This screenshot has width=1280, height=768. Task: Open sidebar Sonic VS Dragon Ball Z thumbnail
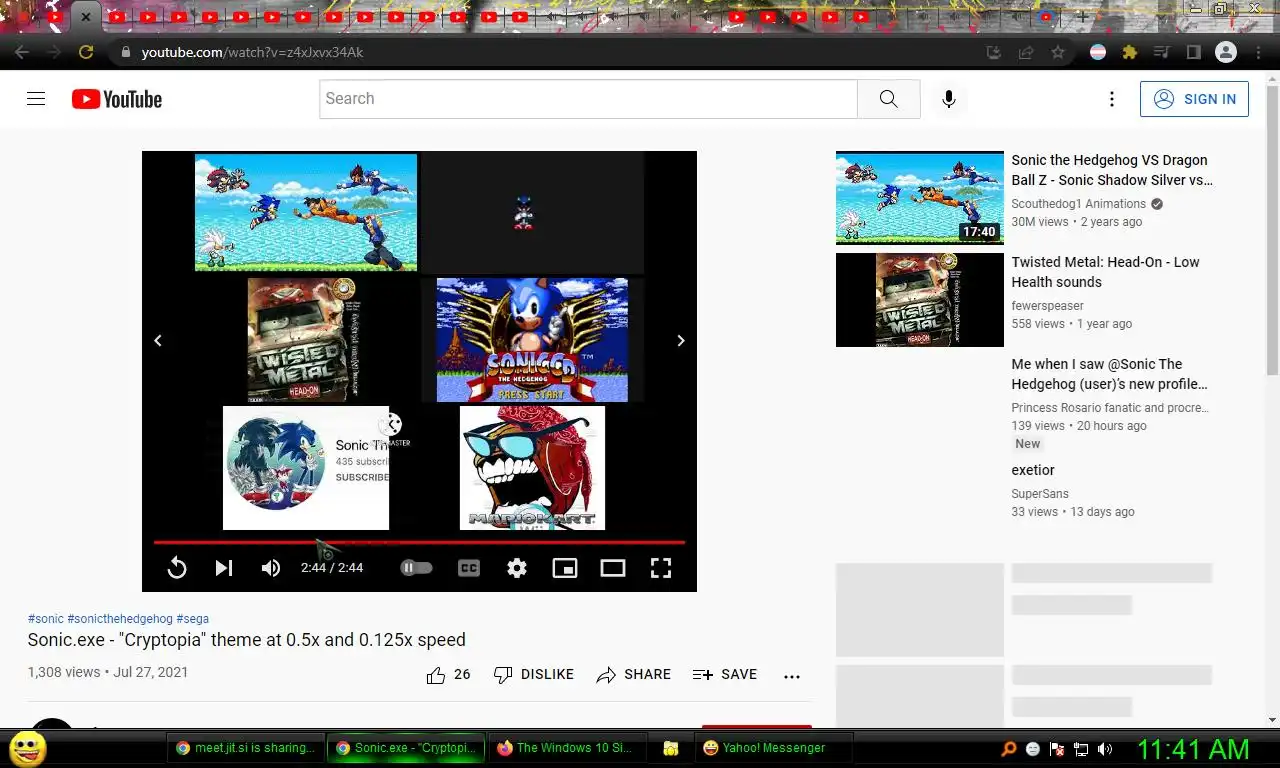[920, 198]
